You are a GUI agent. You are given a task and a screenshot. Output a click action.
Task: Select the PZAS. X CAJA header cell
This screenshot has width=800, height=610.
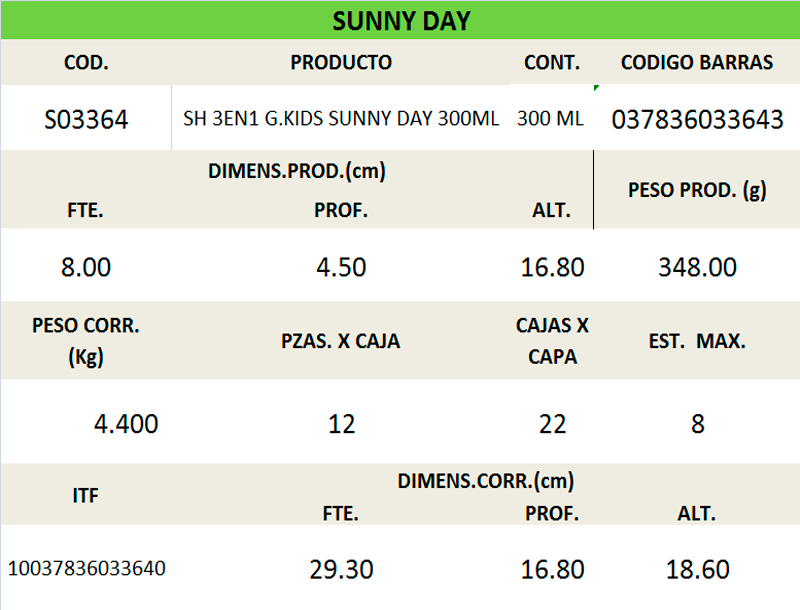tap(341, 341)
